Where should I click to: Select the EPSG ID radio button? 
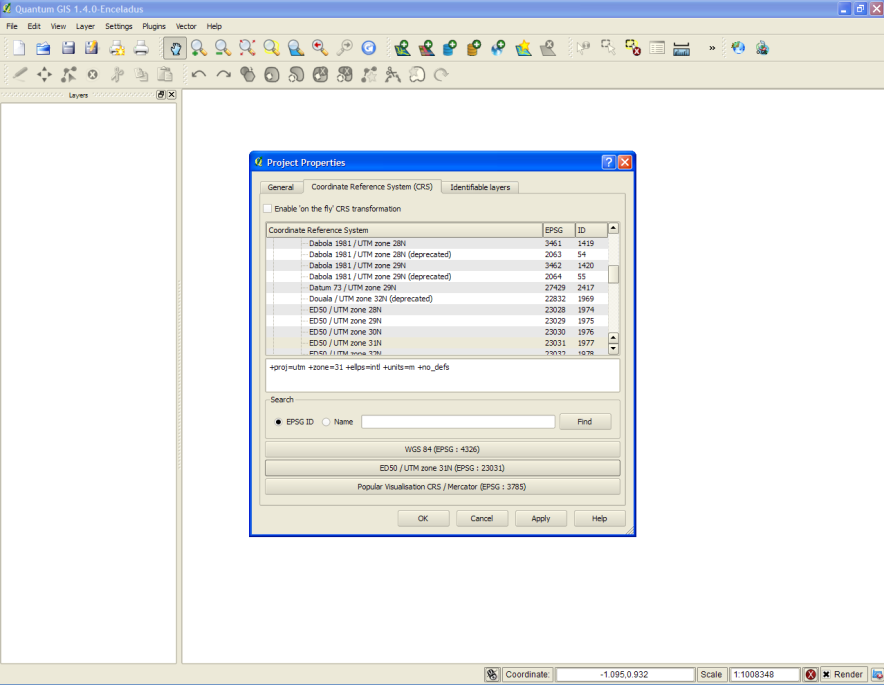278,422
